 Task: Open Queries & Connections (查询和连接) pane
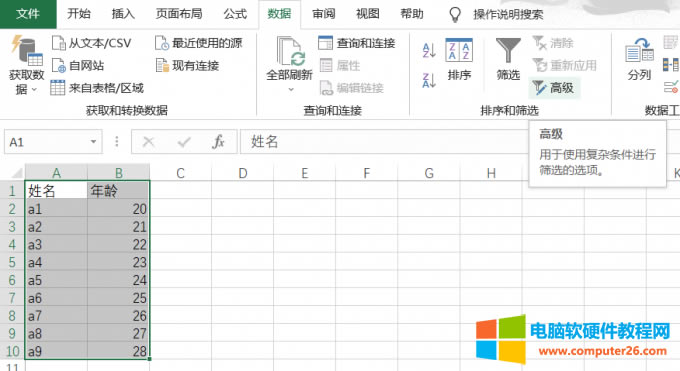(356, 43)
